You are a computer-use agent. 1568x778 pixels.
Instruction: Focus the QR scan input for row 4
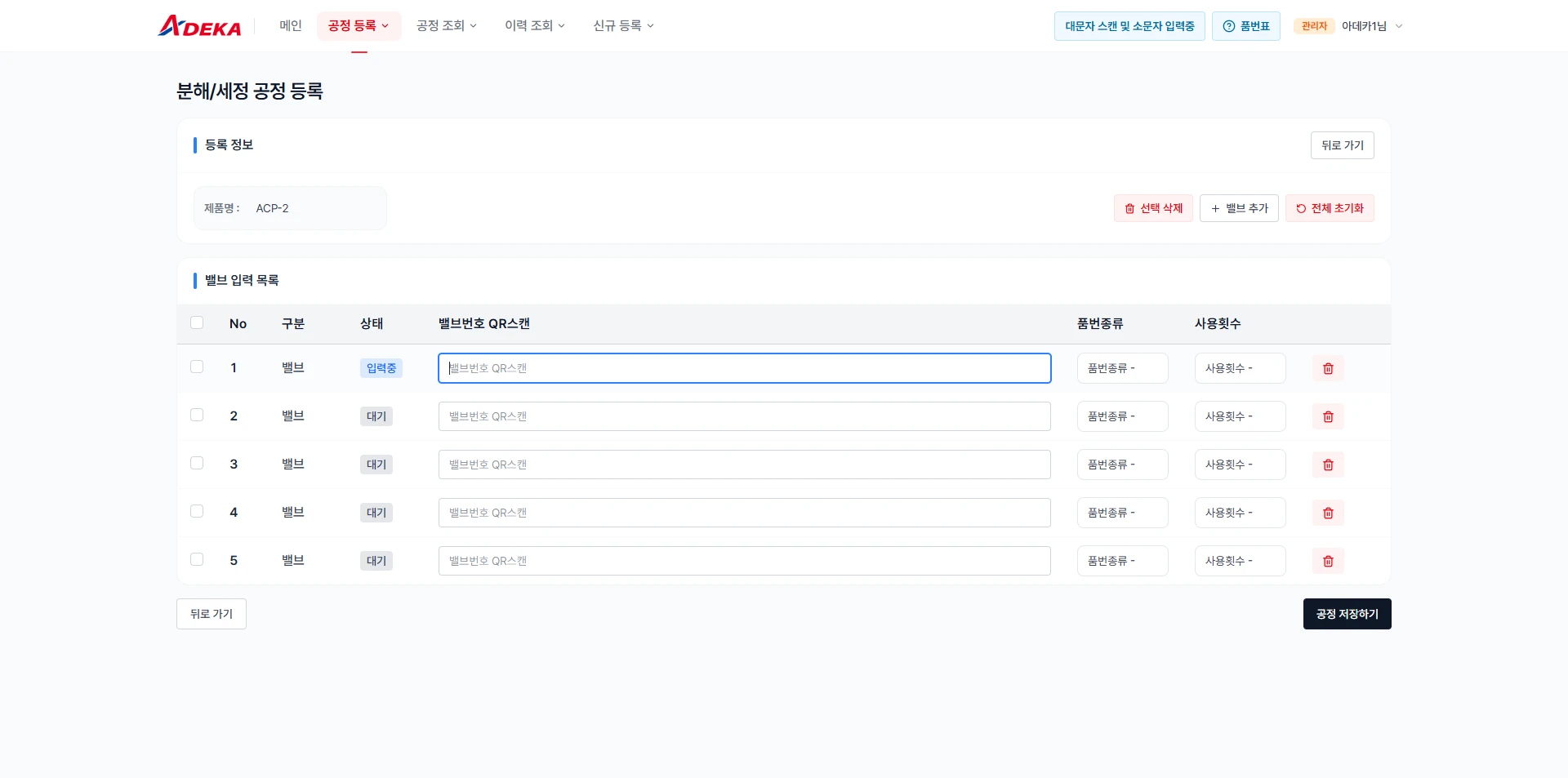click(745, 513)
